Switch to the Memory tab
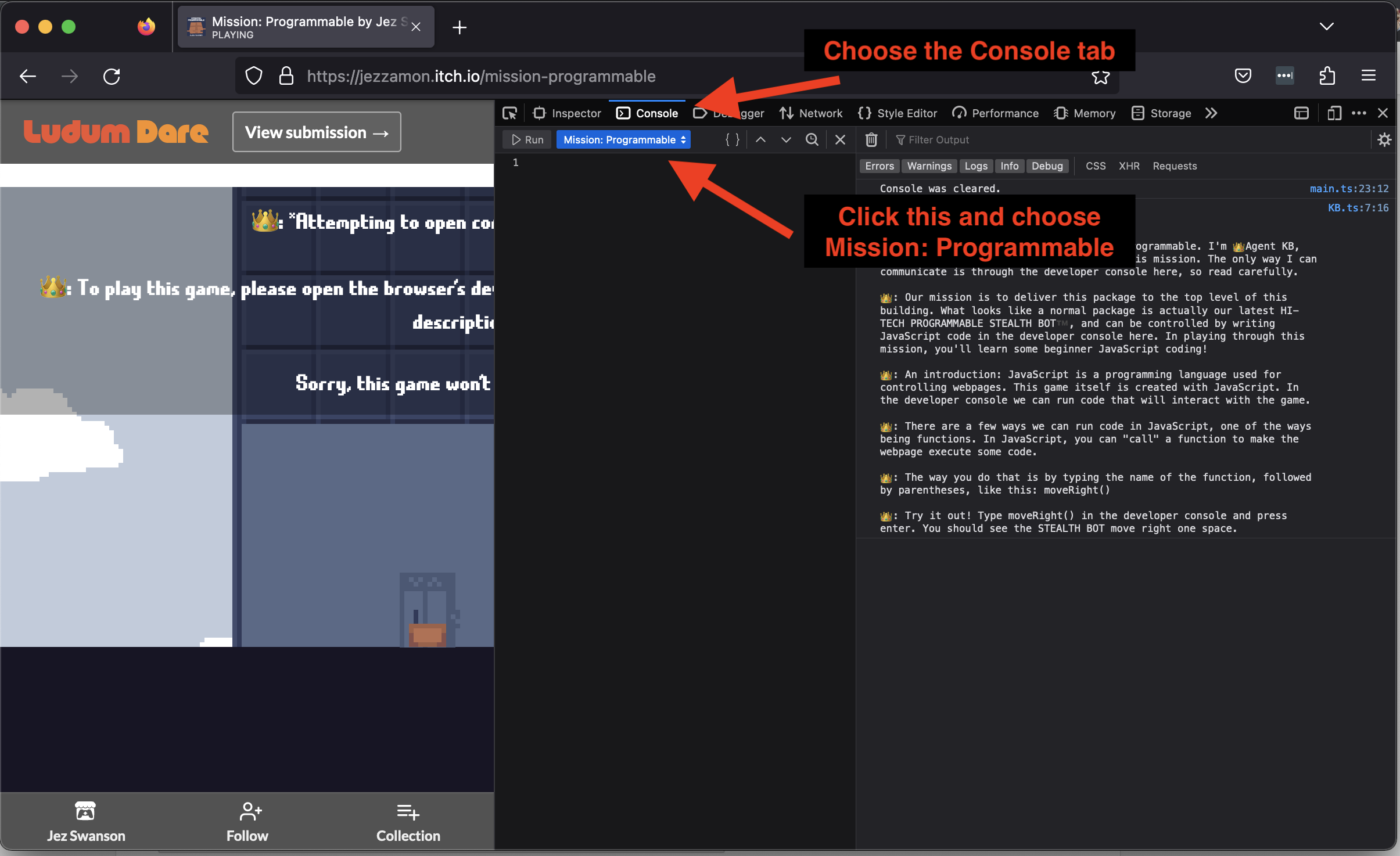The height and width of the screenshot is (856, 1400). point(1085,113)
